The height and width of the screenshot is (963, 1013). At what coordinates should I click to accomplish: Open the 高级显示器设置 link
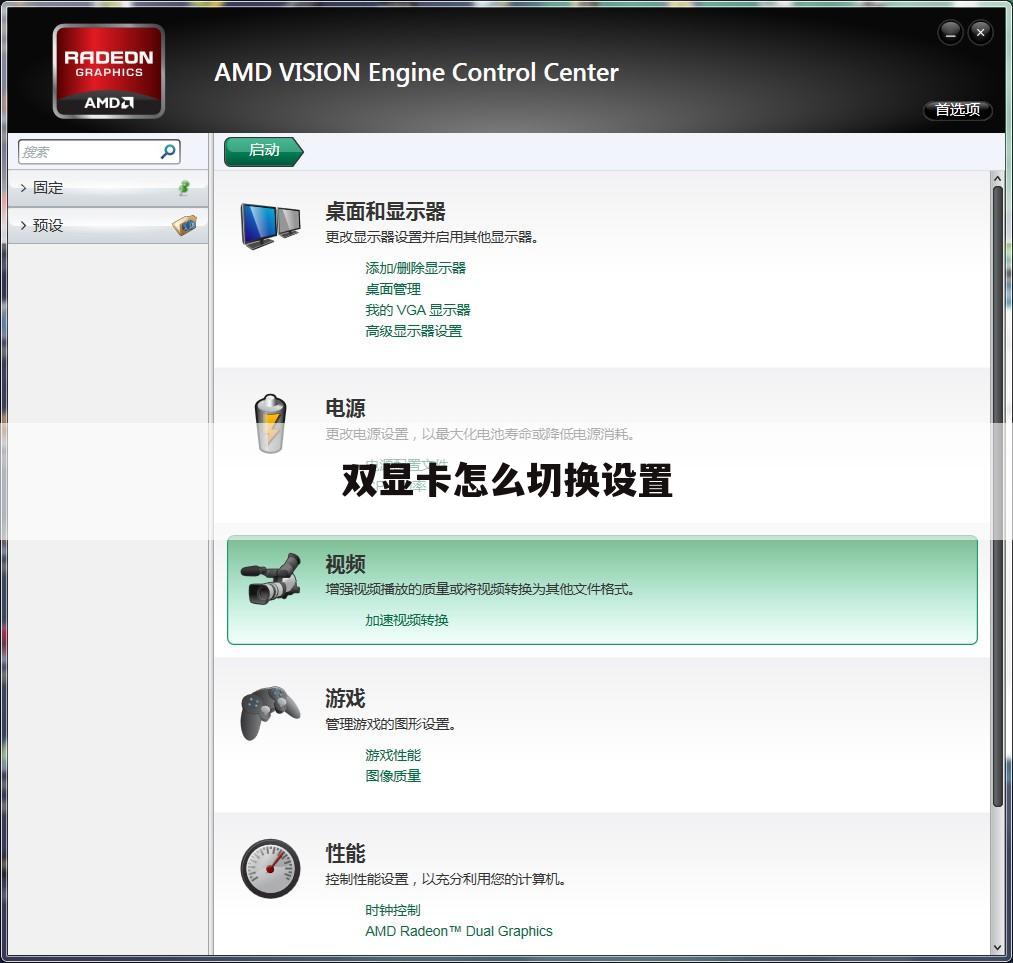[413, 331]
